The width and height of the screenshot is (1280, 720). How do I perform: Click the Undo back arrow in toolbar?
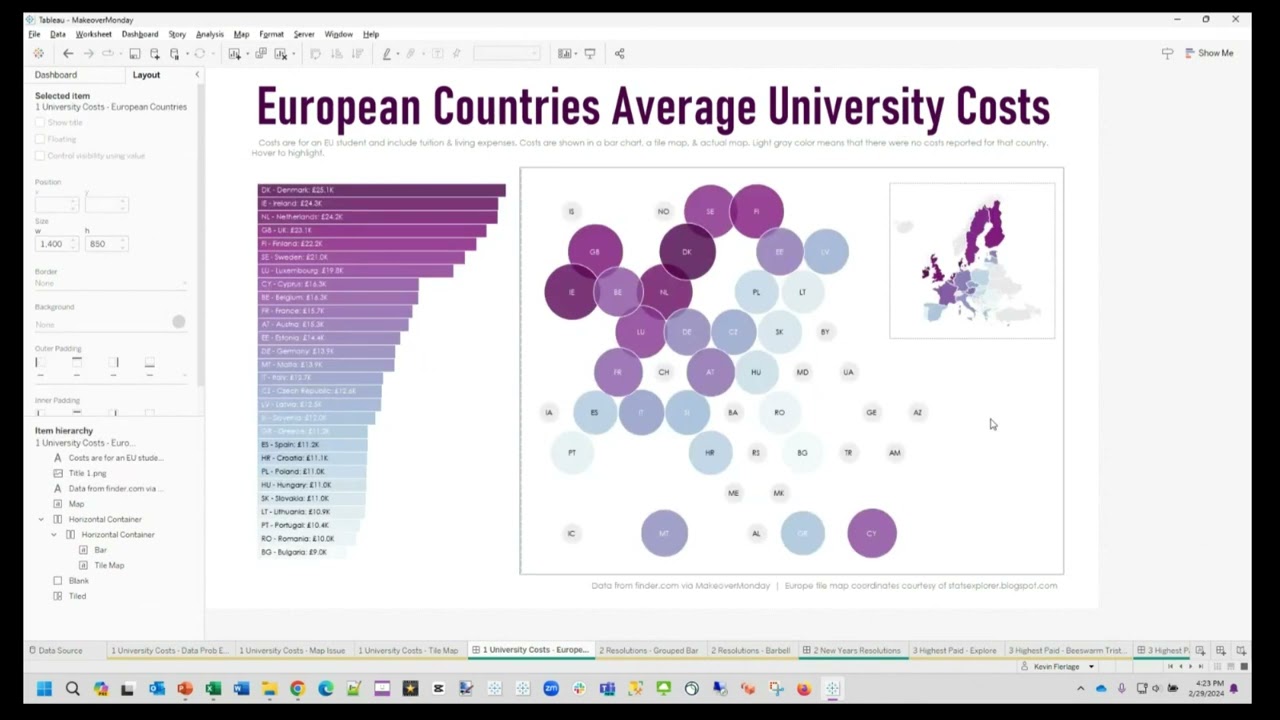(68, 54)
